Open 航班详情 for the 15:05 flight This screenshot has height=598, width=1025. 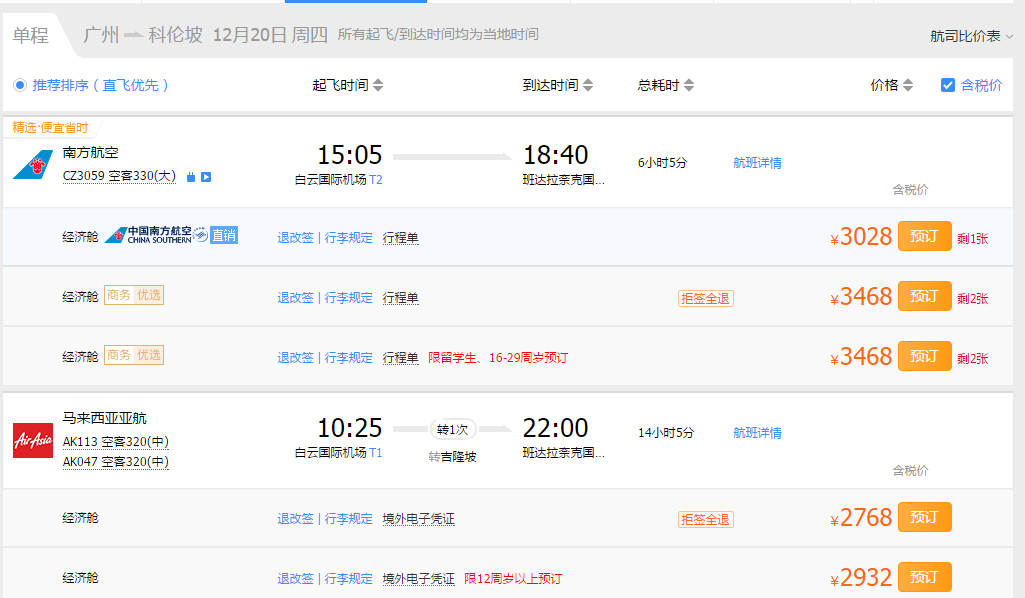point(757,163)
